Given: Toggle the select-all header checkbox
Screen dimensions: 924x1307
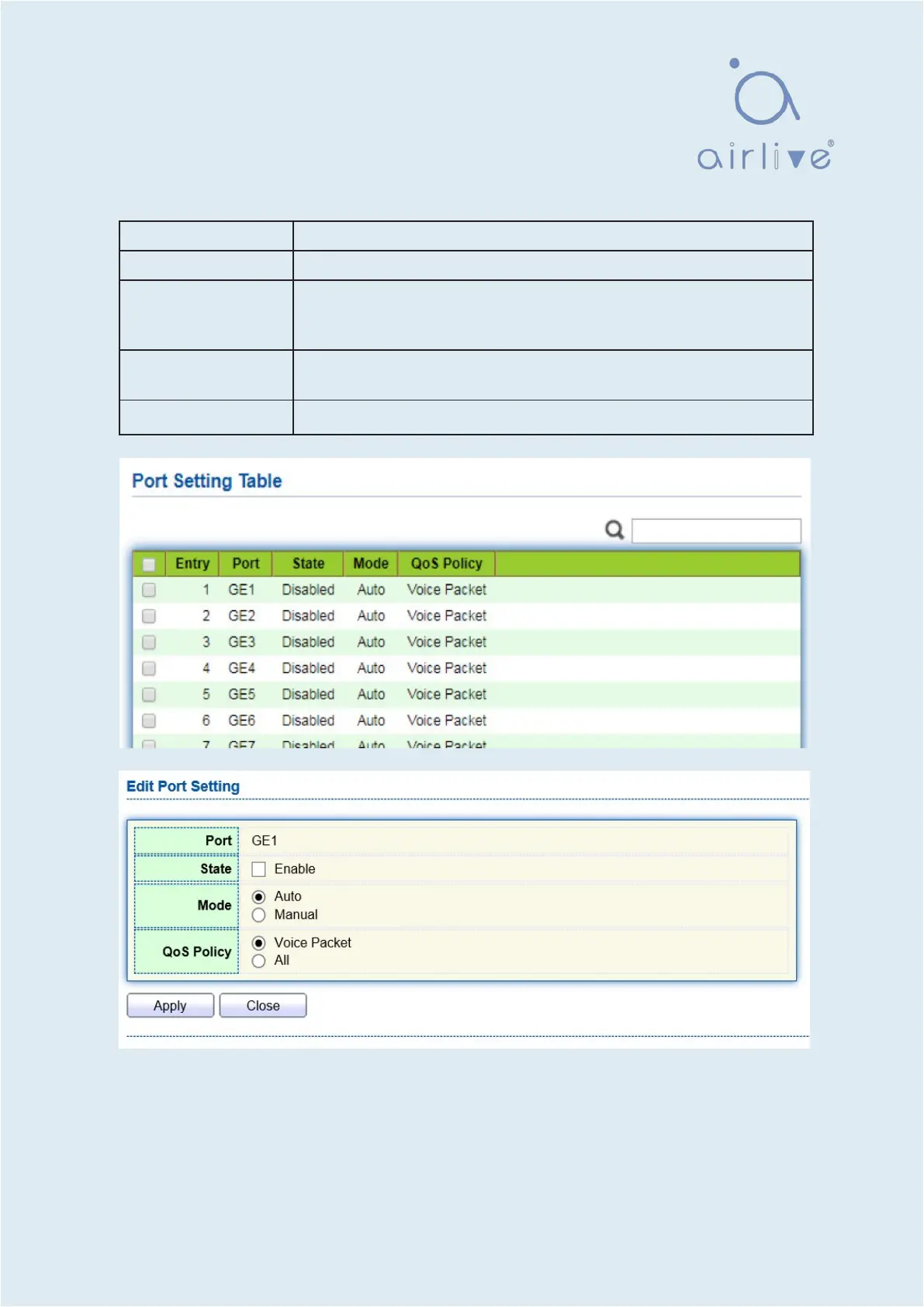Looking at the screenshot, I should click(x=149, y=564).
